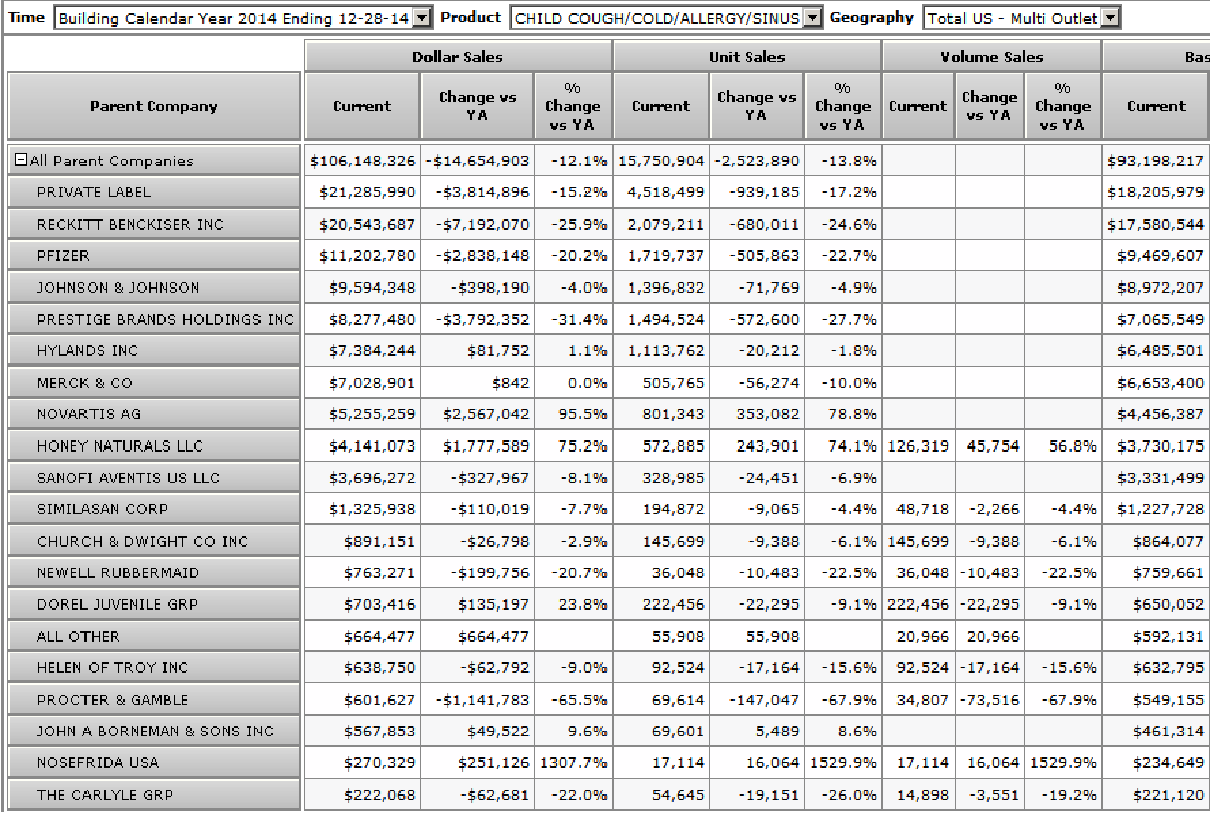
Task: Select the PROCTER & GAMBLE row
Action: pos(112,700)
